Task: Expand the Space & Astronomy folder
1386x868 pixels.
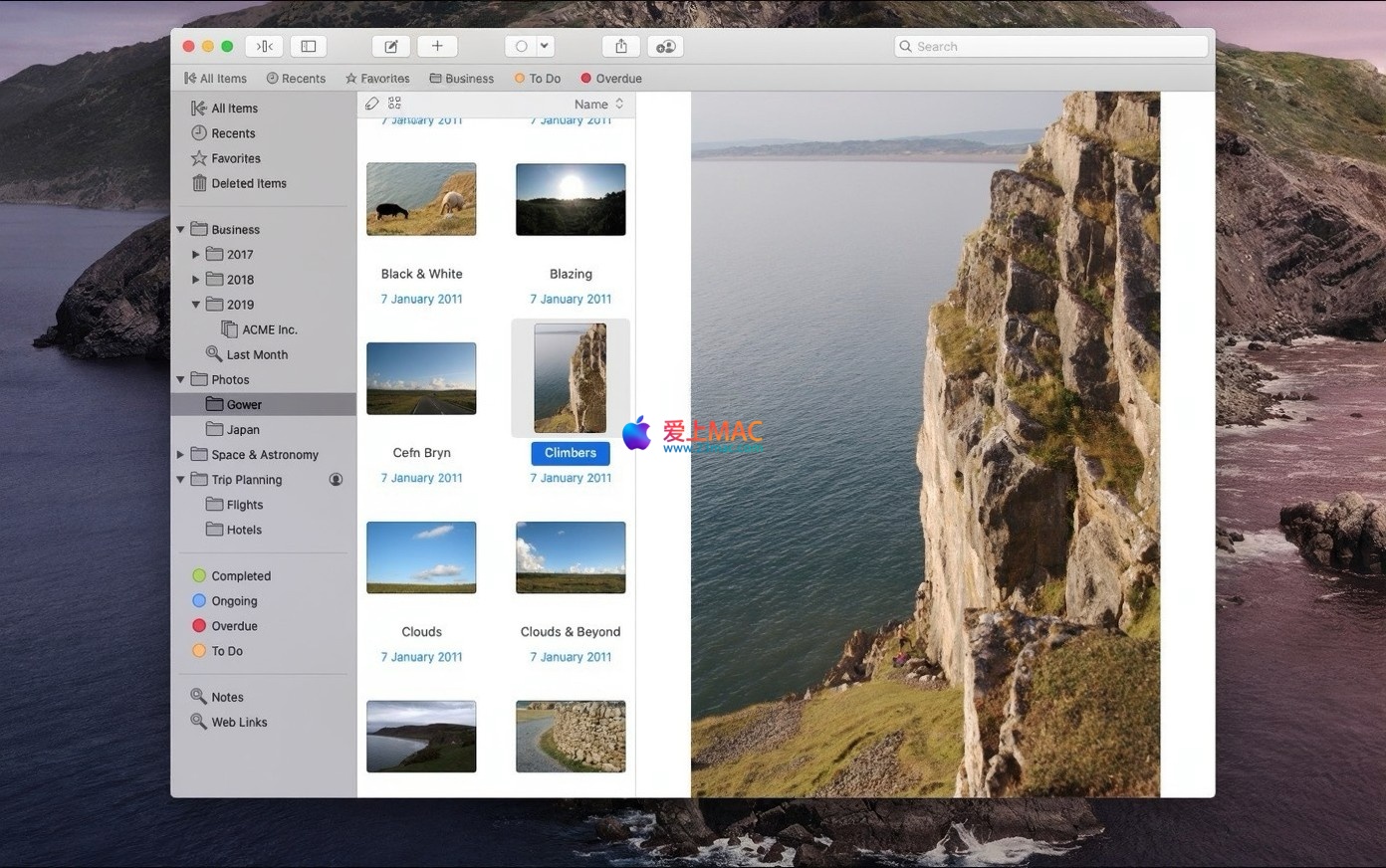Action: point(181,455)
